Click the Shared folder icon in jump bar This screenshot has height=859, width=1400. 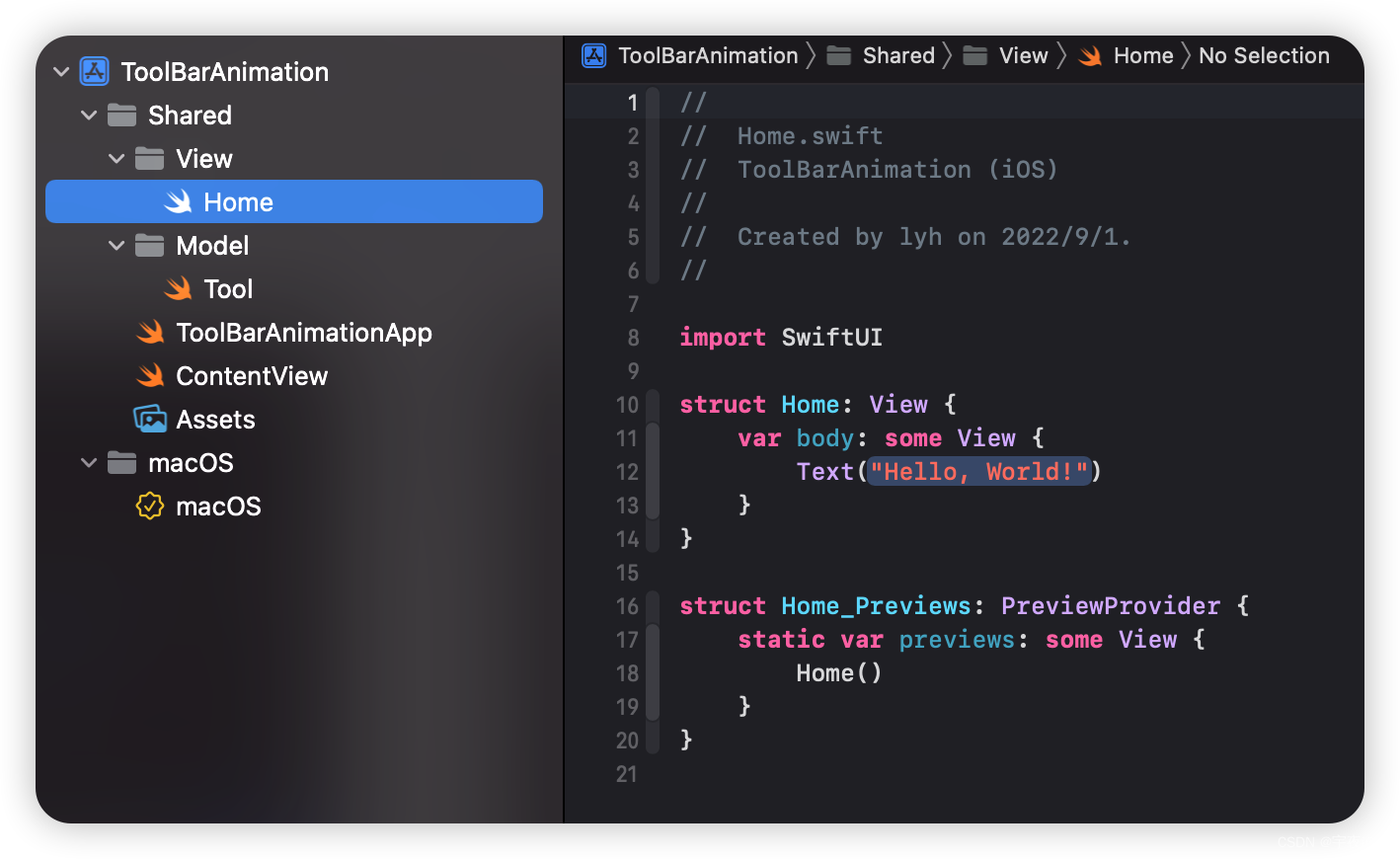[839, 55]
